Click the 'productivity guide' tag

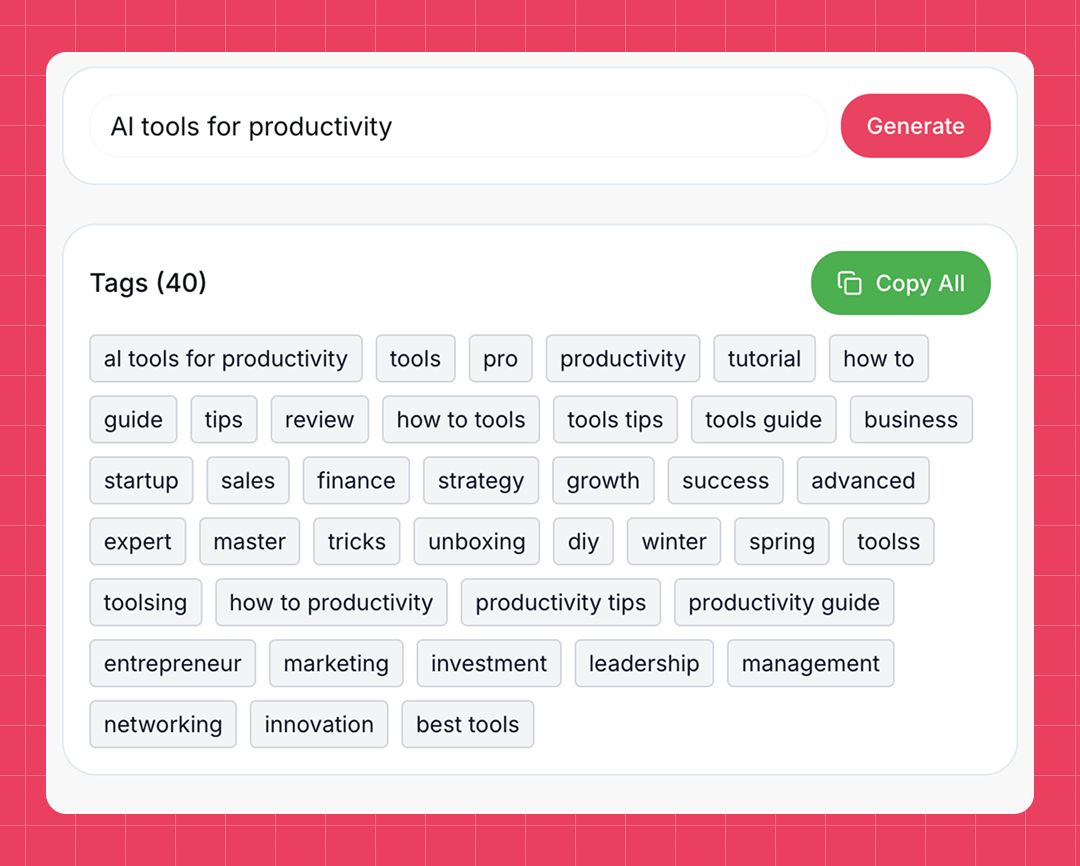click(x=784, y=603)
